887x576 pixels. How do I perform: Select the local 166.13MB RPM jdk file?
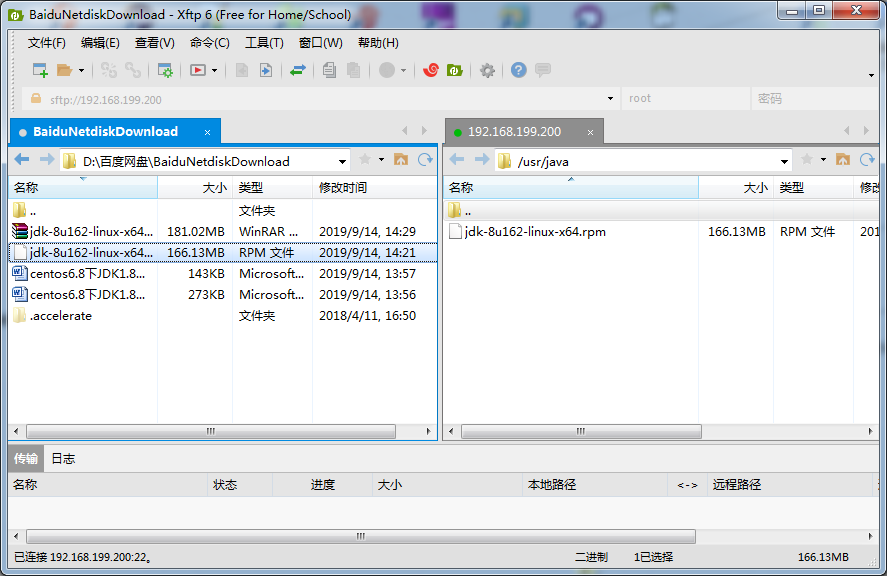[x=223, y=252]
